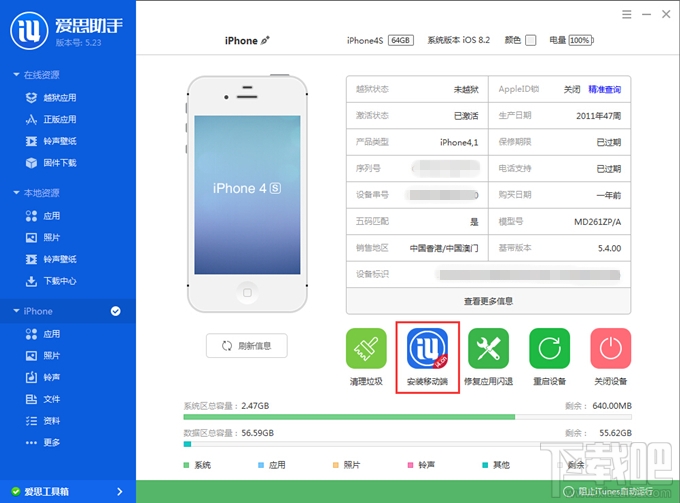
Task: Click the 数据区 capacity bar
Action: 407,444
